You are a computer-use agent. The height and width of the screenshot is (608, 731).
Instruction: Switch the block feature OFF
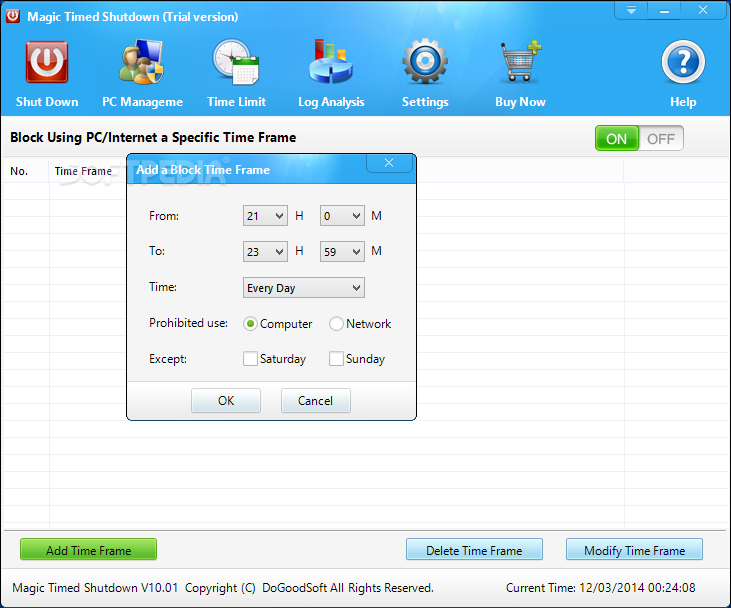661,138
